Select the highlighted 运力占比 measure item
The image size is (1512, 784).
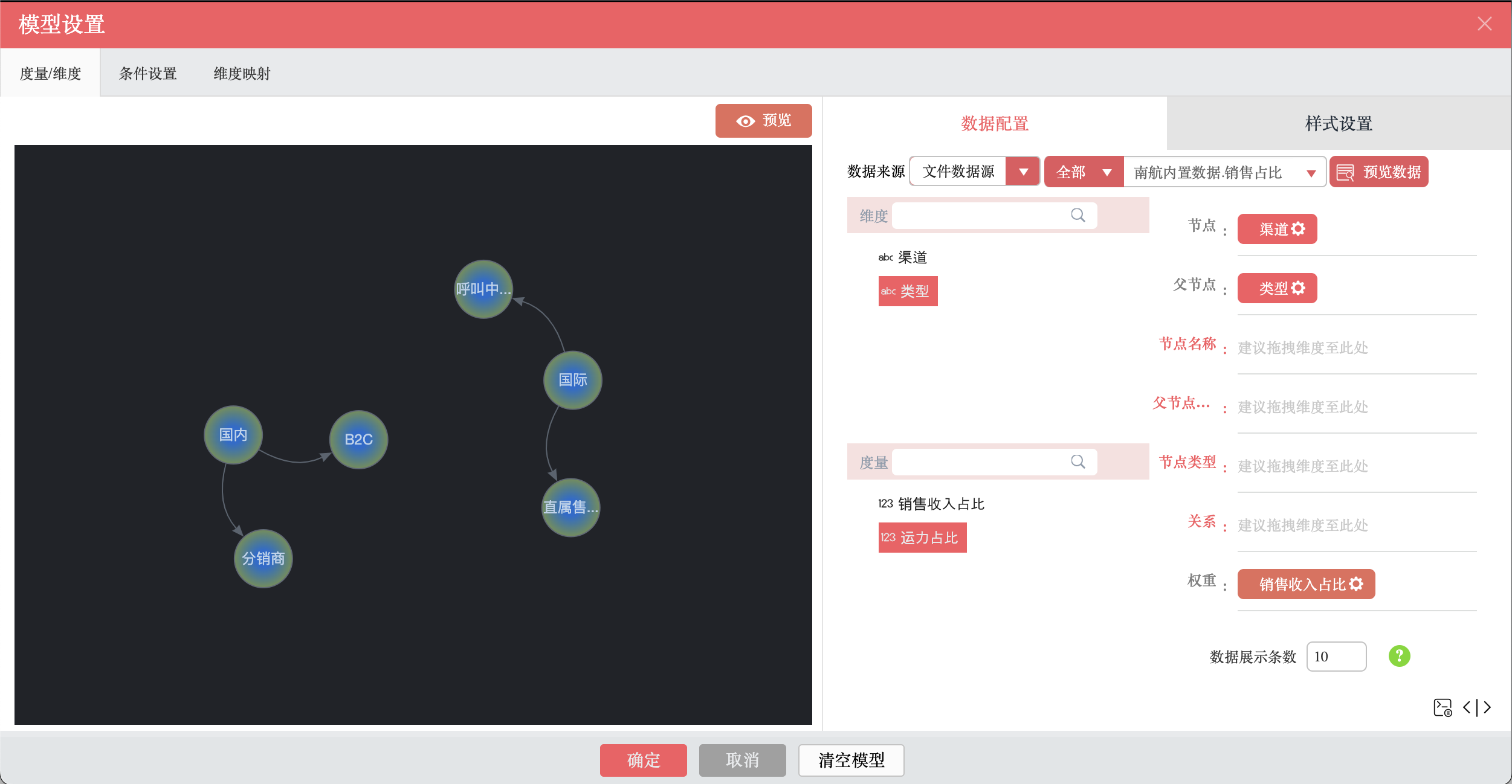(x=922, y=538)
